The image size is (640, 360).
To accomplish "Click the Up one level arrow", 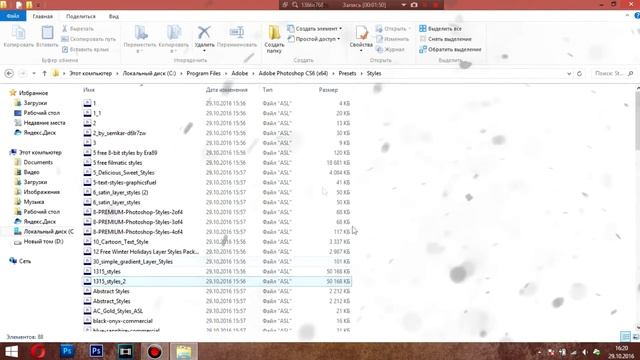I will [44, 73].
